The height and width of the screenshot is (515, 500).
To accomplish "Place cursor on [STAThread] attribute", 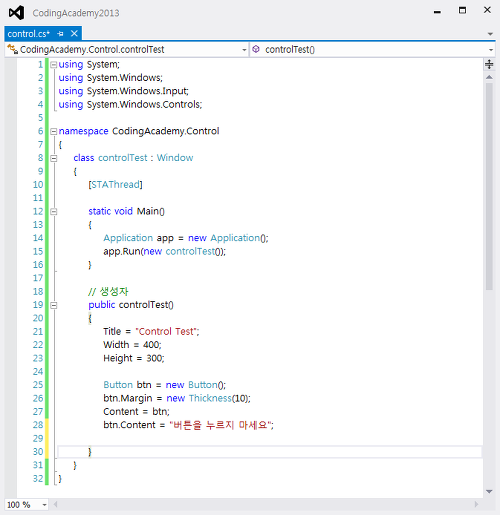I will pyautogui.click(x=115, y=184).
